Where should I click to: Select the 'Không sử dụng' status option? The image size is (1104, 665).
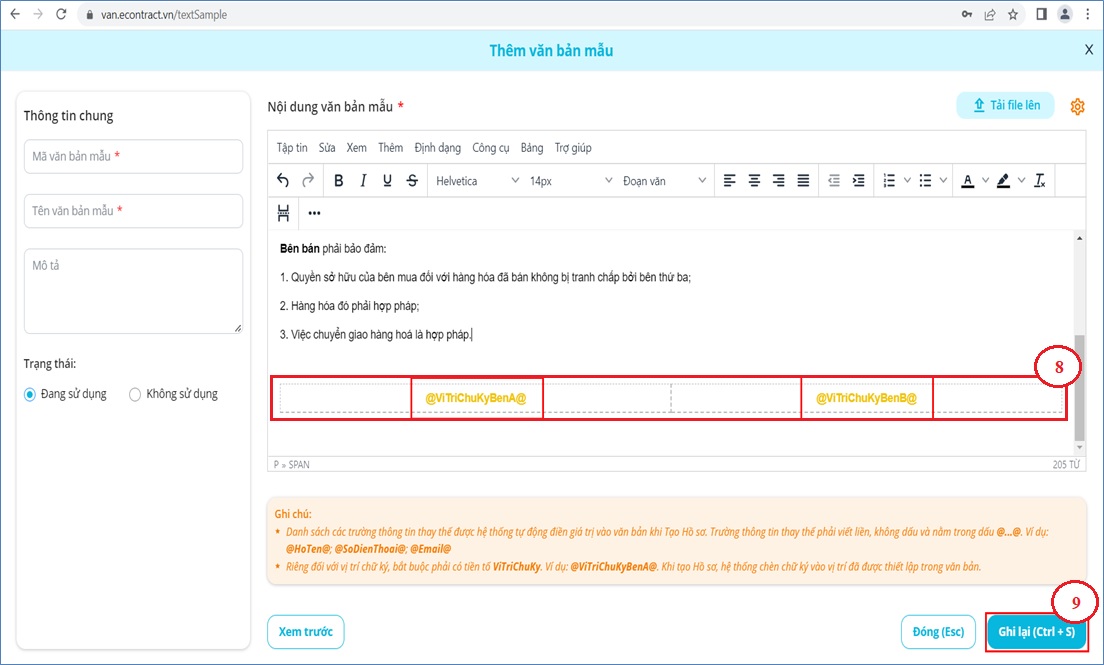135,394
